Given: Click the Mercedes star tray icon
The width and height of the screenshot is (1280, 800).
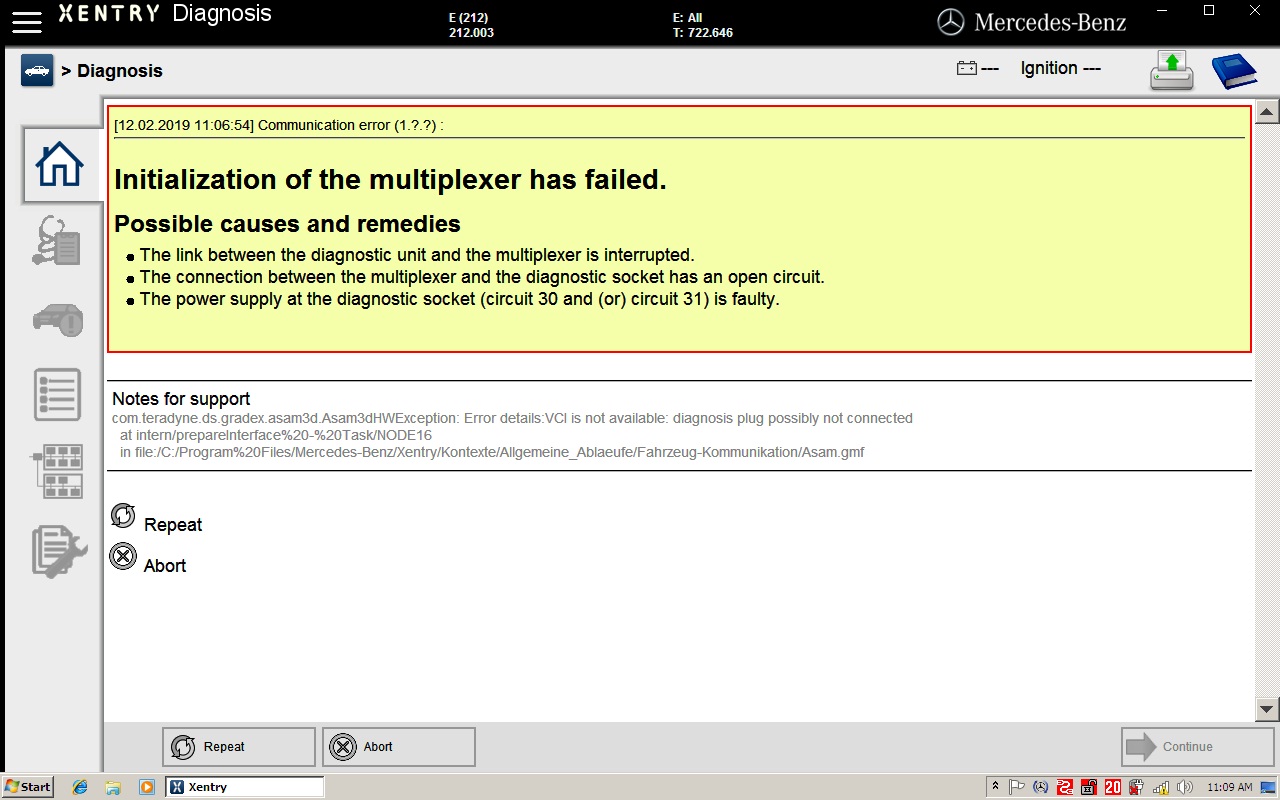Looking at the screenshot, I should click(1042, 787).
